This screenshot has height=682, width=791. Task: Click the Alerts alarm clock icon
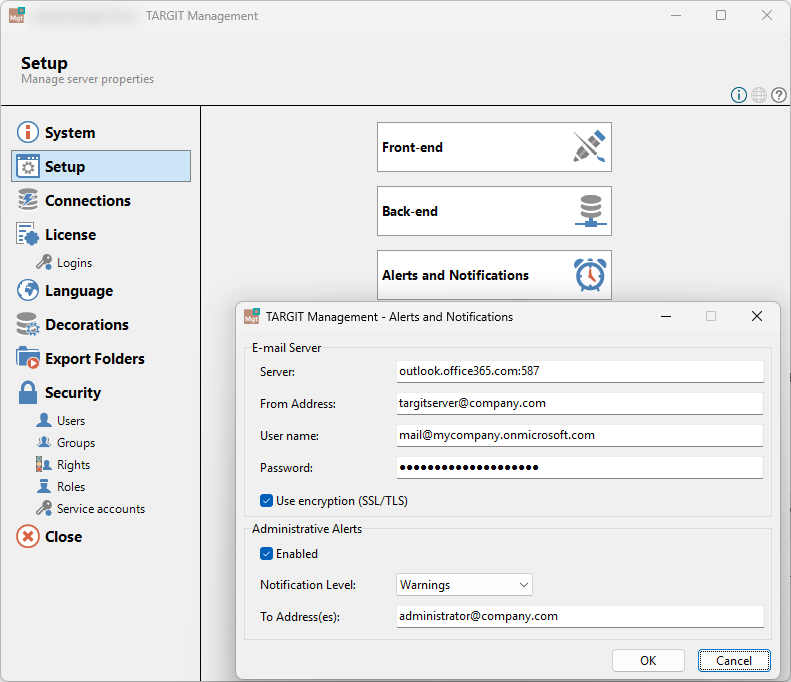tap(590, 275)
